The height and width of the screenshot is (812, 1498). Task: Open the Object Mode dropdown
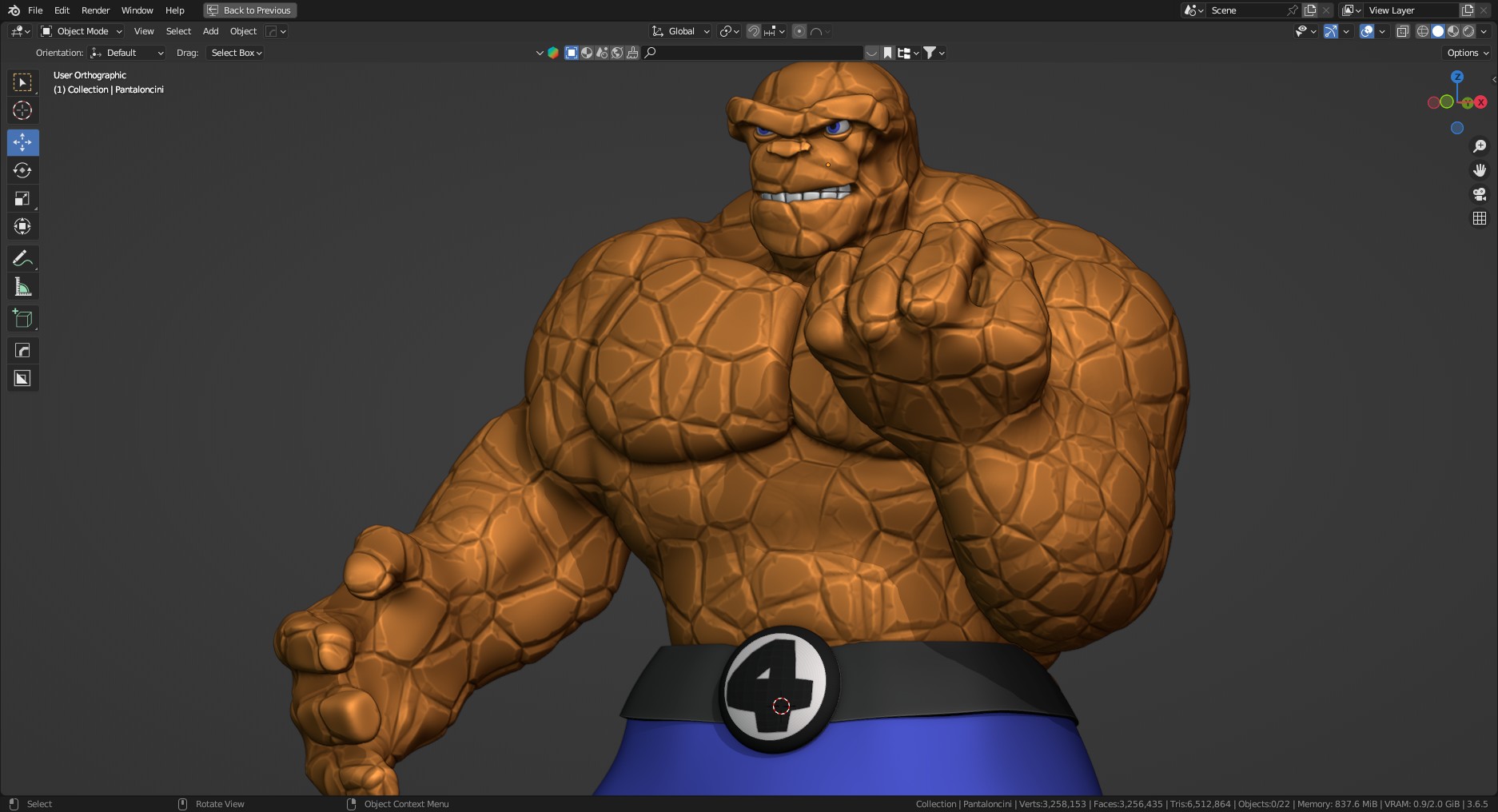pyautogui.click(x=82, y=31)
